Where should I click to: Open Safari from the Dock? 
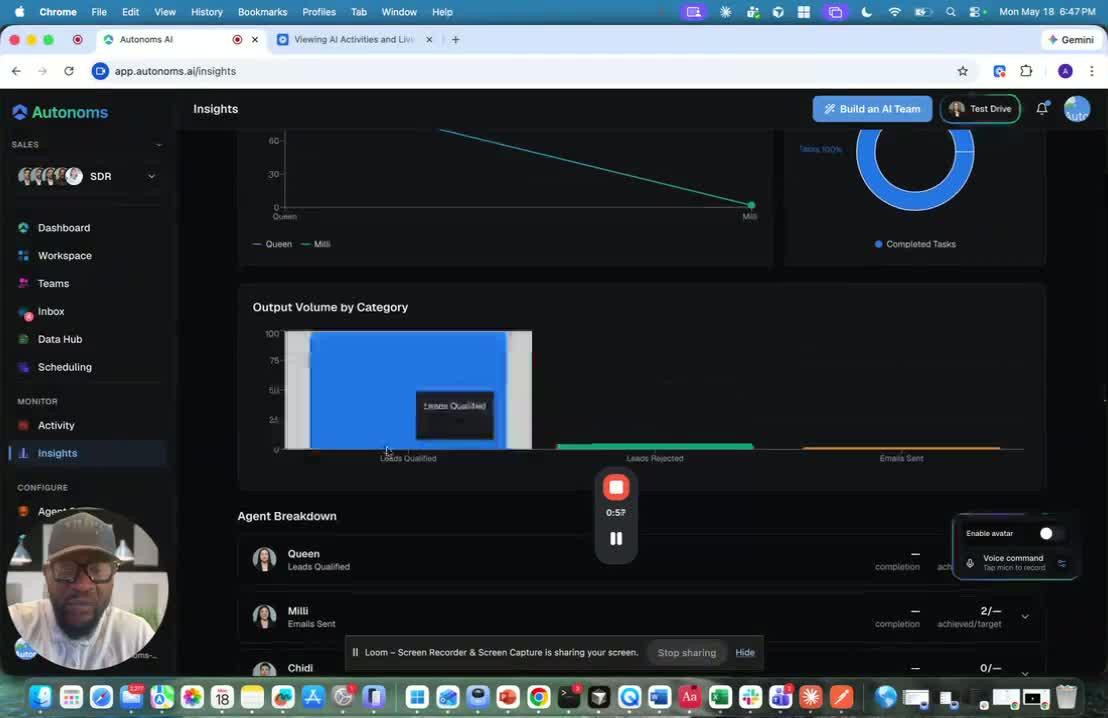pos(101,698)
